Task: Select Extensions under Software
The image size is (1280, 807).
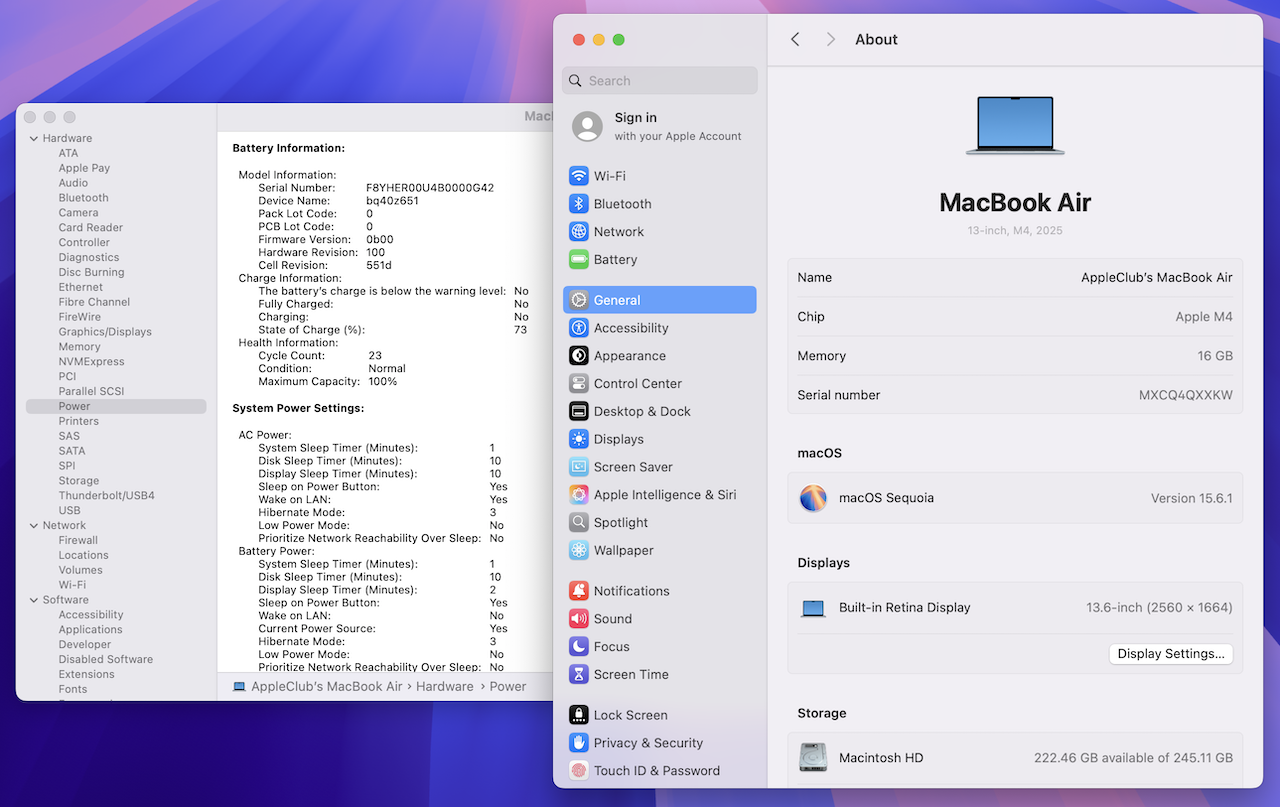Action: (86, 675)
